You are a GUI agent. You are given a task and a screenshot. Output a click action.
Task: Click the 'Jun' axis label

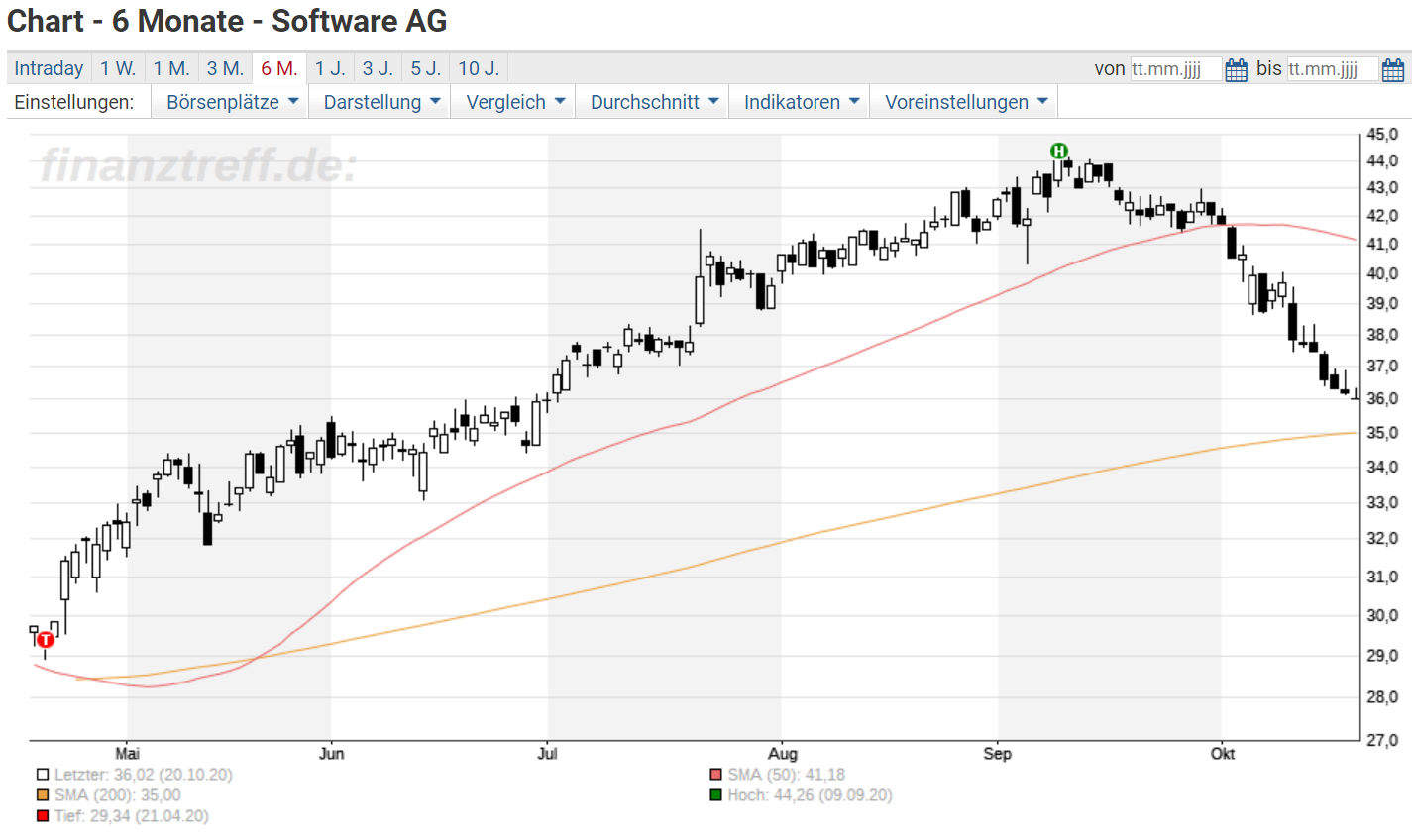(x=332, y=754)
